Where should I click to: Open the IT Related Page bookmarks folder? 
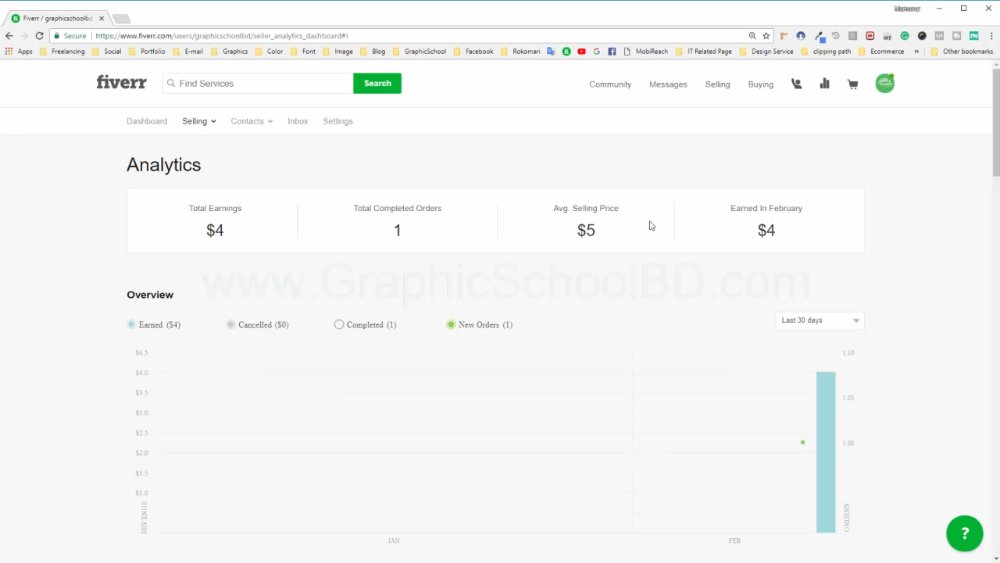703,51
